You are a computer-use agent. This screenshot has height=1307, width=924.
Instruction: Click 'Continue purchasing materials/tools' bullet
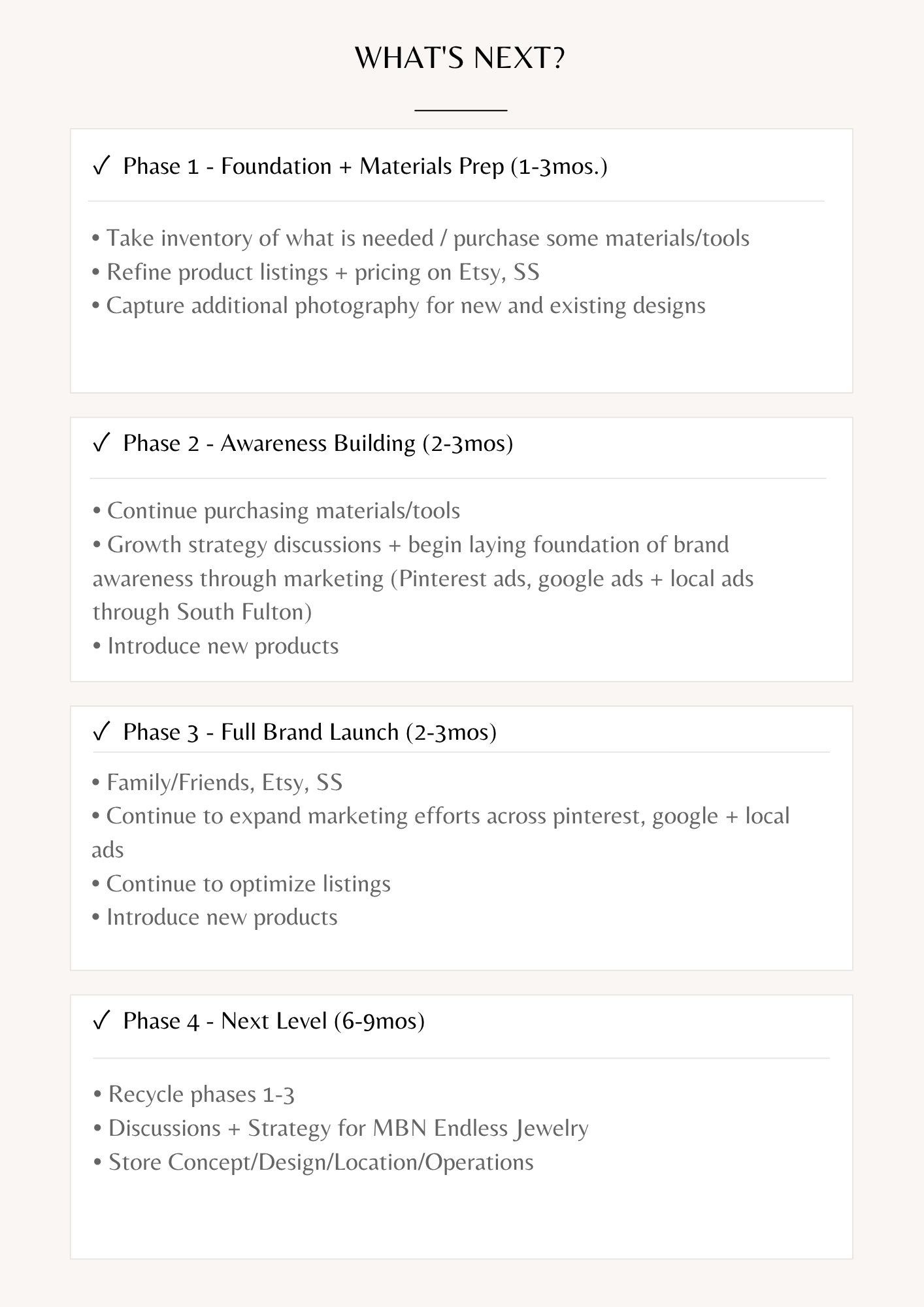click(x=276, y=511)
